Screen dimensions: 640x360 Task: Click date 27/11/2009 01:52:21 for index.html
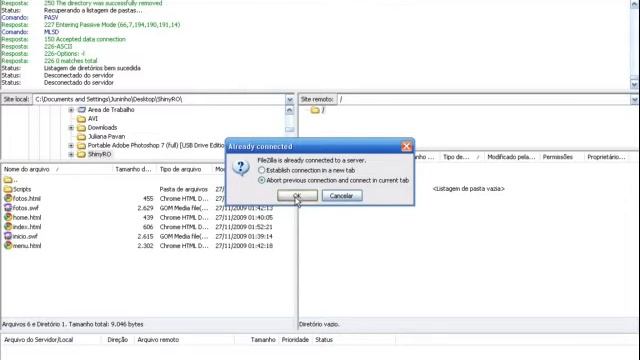(244, 227)
